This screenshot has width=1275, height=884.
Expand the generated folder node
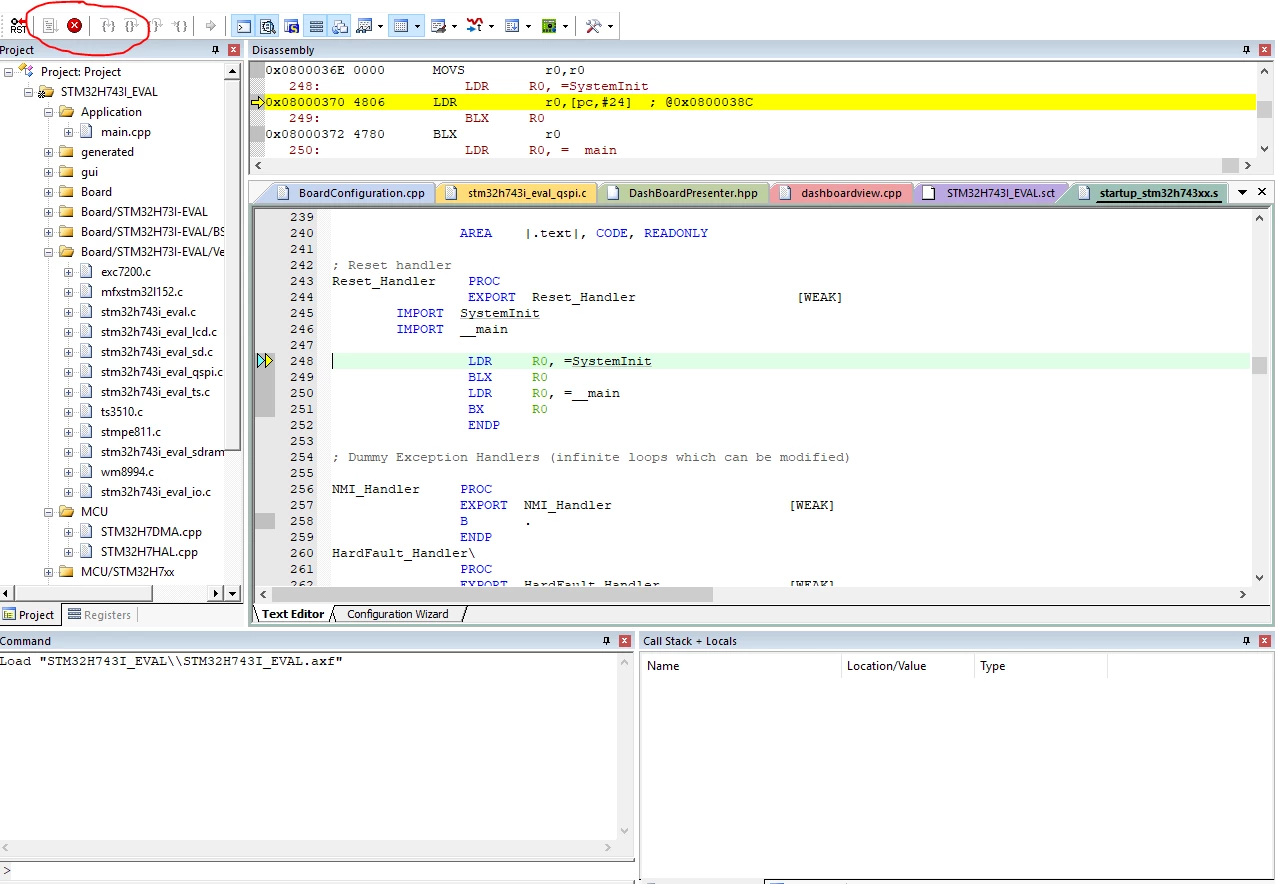(x=49, y=152)
